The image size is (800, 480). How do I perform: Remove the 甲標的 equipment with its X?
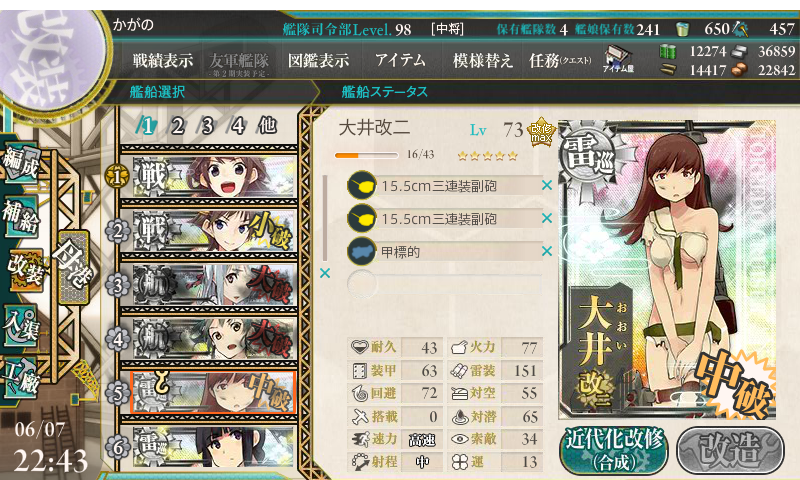pos(547,251)
